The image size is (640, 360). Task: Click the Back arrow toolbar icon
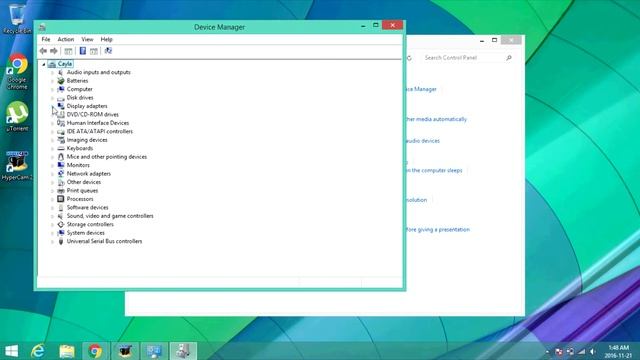pyautogui.click(x=43, y=51)
